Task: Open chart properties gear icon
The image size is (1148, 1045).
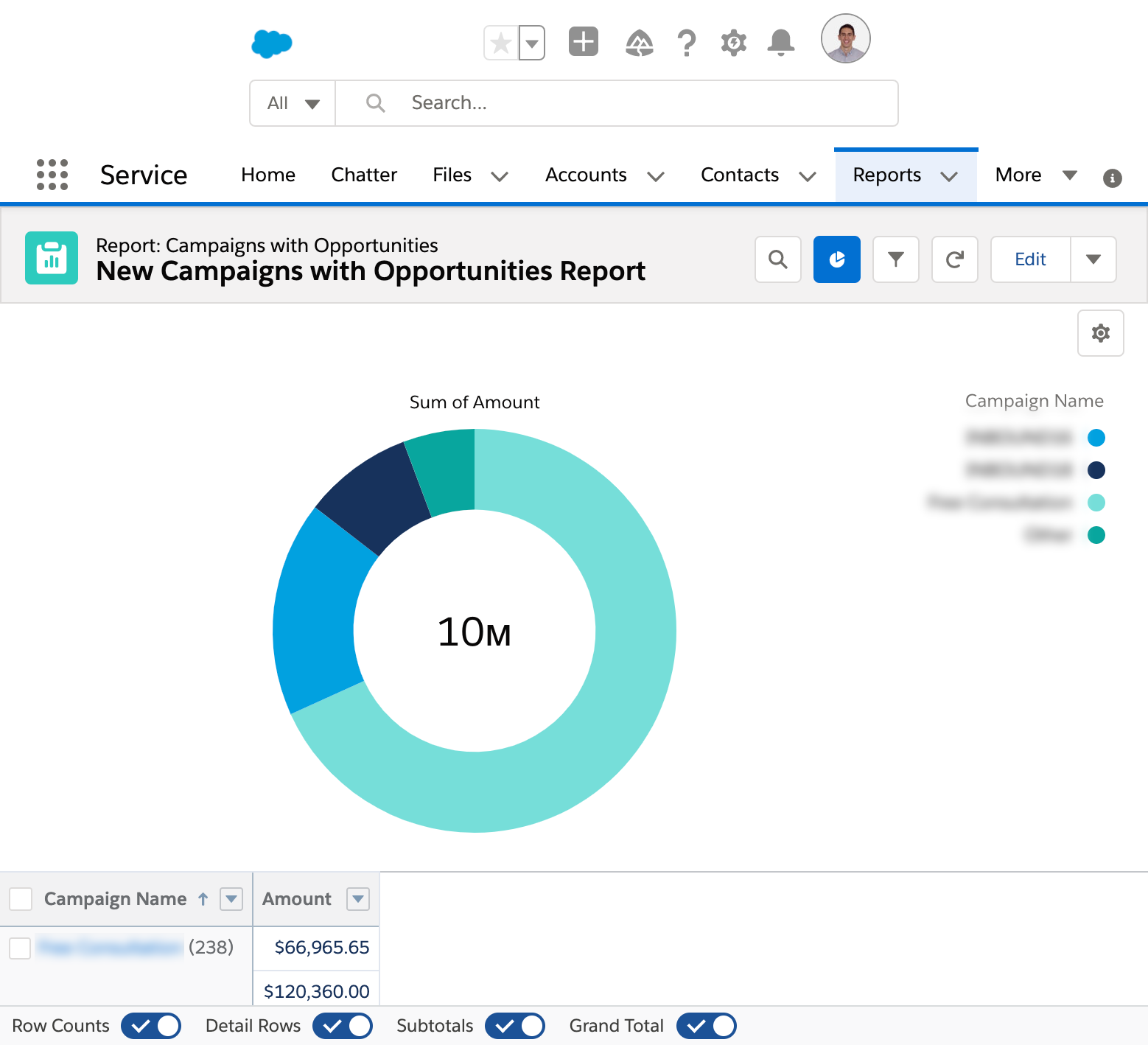Action: click(x=1100, y=333)
